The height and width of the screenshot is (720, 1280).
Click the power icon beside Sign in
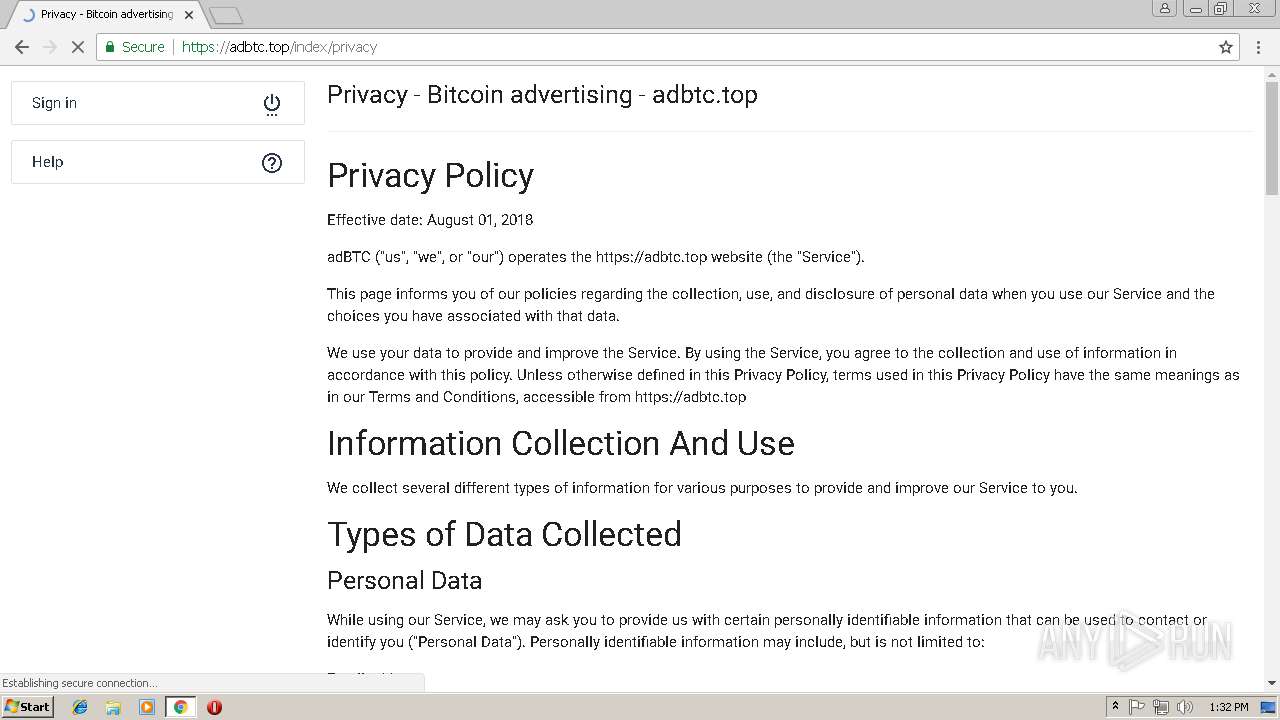272,104
